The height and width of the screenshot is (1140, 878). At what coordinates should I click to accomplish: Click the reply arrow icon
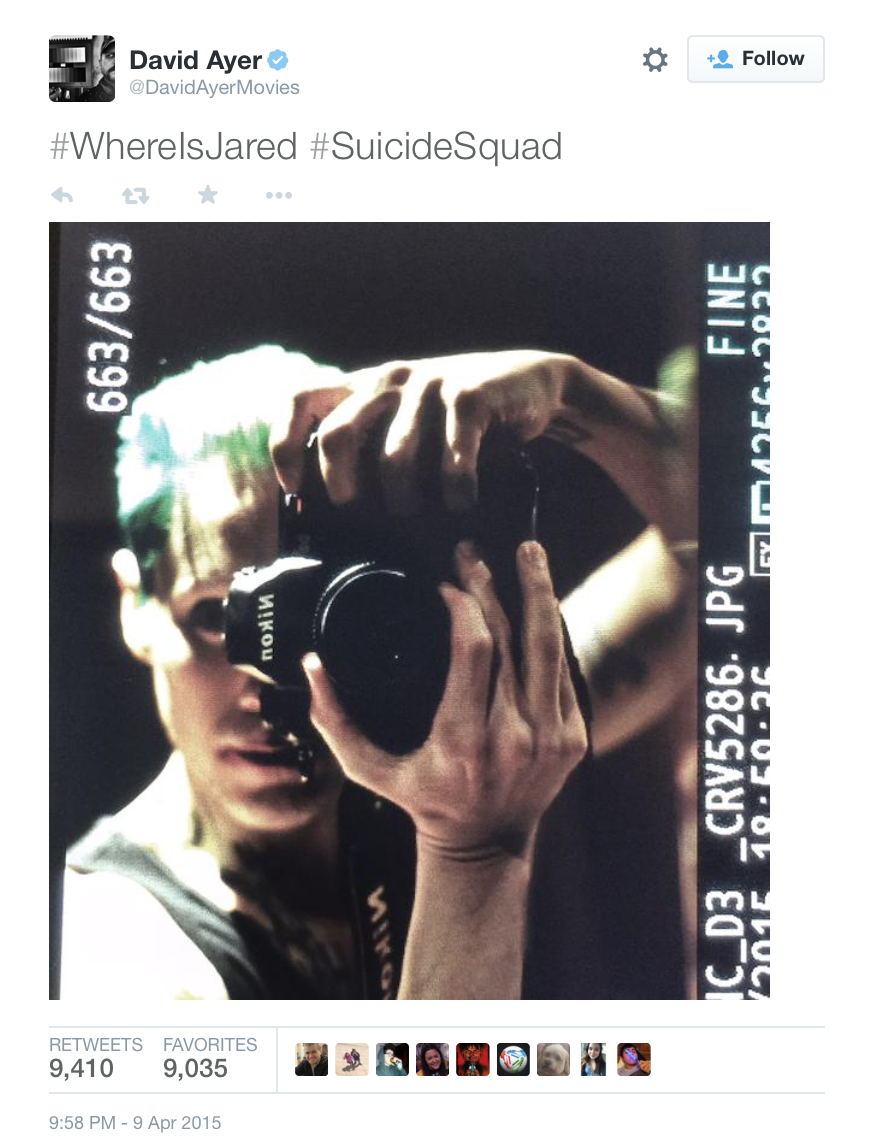click(63, 195)
